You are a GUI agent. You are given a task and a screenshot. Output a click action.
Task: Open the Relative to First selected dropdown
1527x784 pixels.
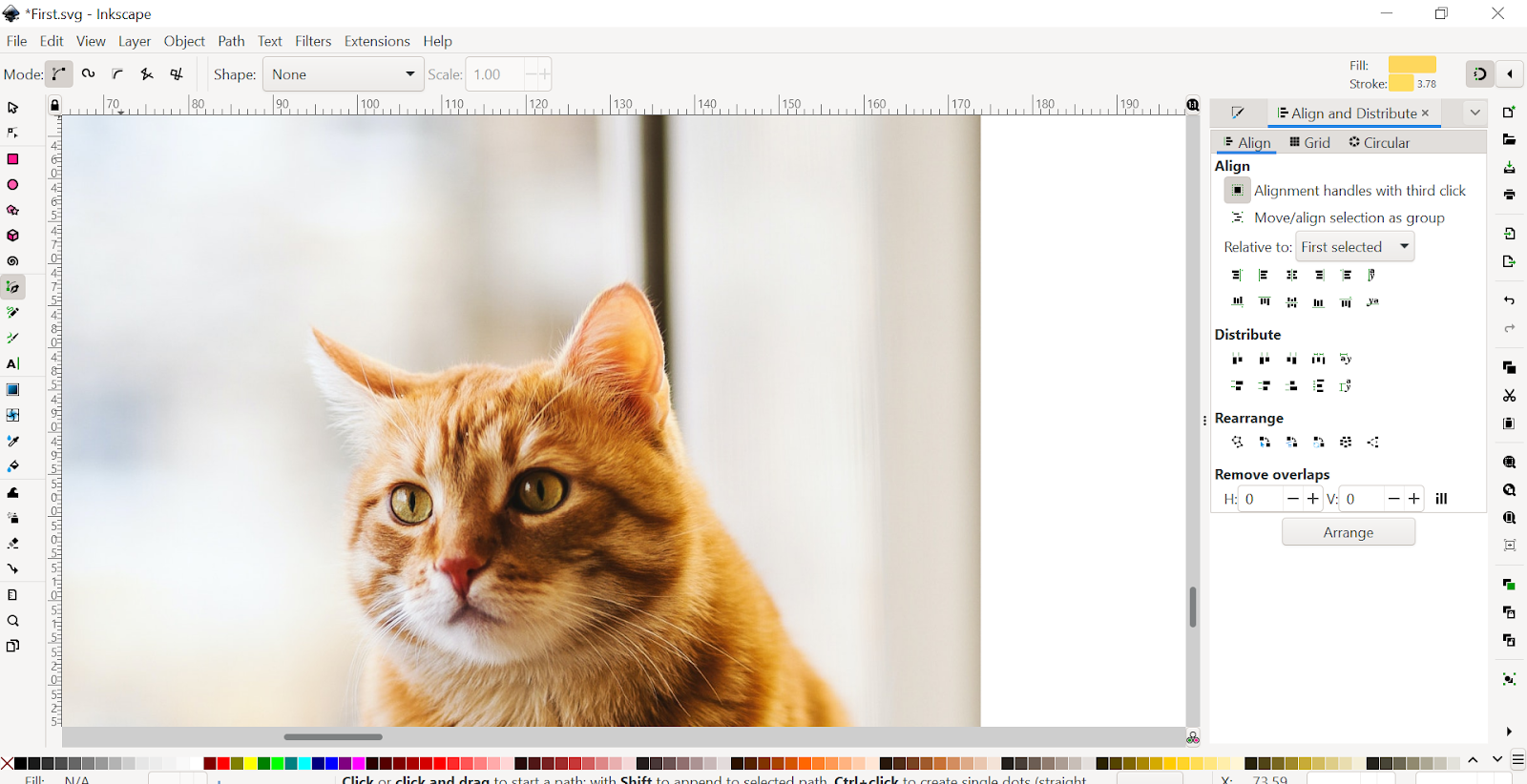[x=1354, y=247]
